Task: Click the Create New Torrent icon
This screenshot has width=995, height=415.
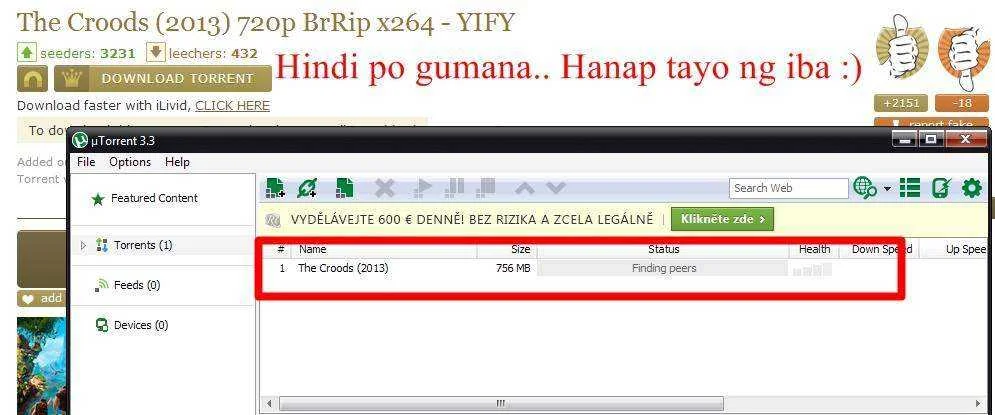Action: click(345, 188)
